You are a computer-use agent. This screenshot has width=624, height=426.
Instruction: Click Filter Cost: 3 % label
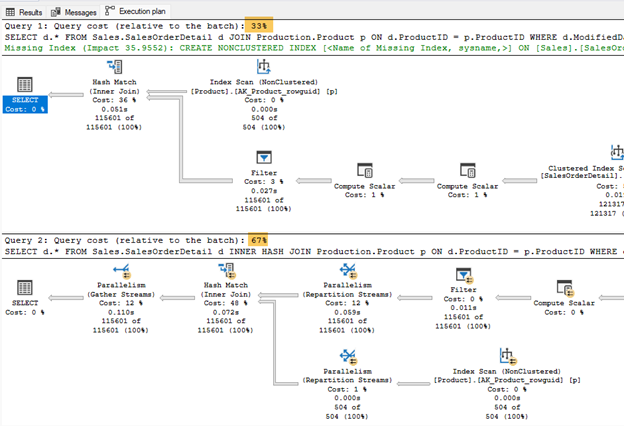click(264, 182)
